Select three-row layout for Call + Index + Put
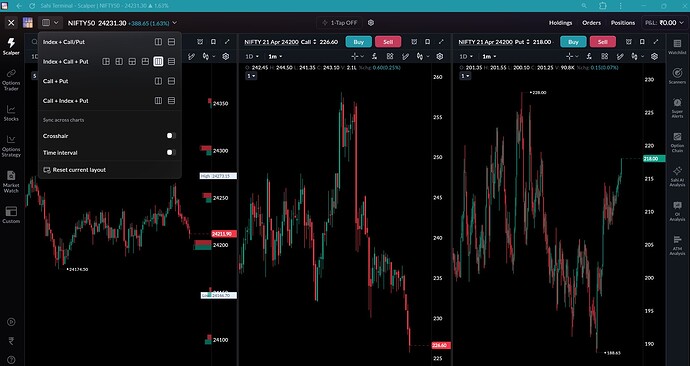Image resolution: width=690 pixels, height=366 pixels. [x=172, y=101]
